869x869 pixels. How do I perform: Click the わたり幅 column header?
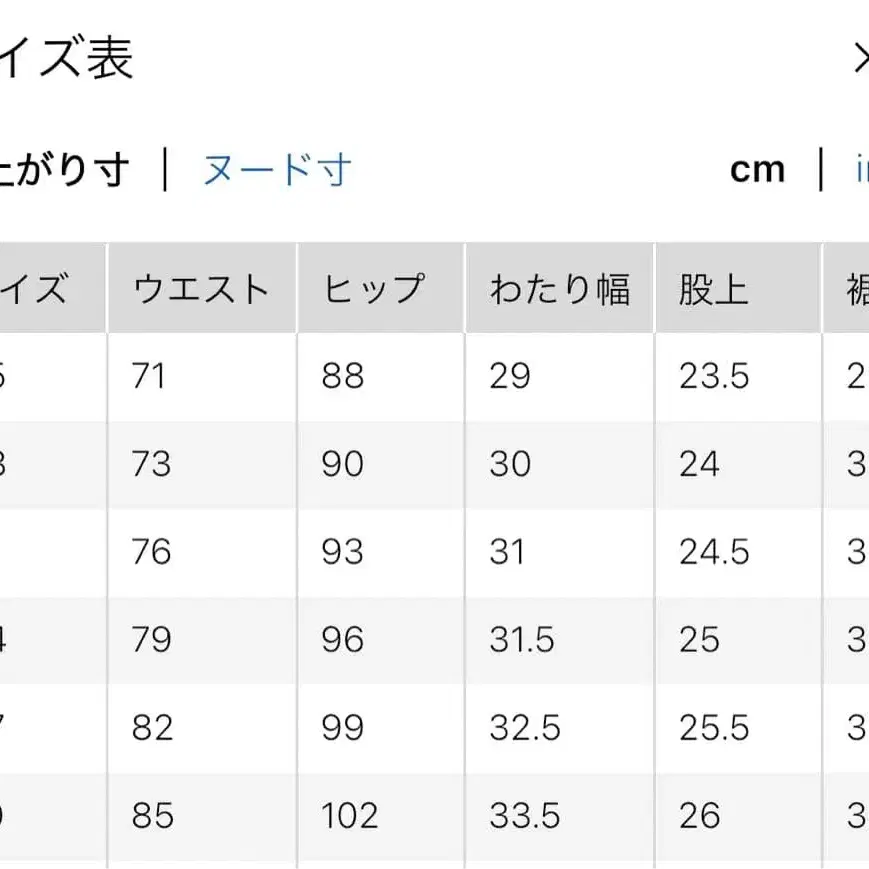pyautogui.click(x=561, y=288)
